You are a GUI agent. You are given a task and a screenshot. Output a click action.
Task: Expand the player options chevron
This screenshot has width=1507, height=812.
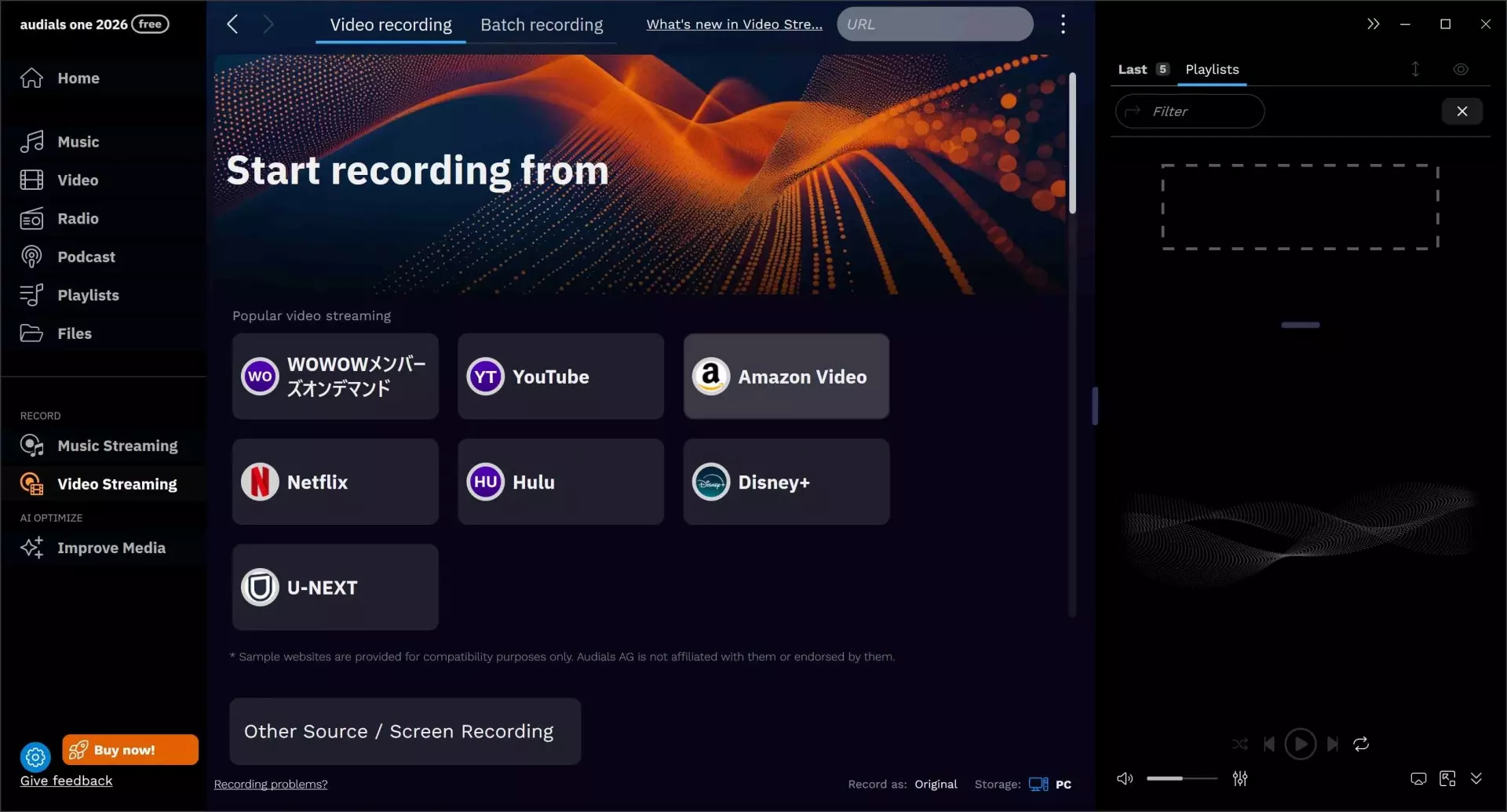(1476, 778)
